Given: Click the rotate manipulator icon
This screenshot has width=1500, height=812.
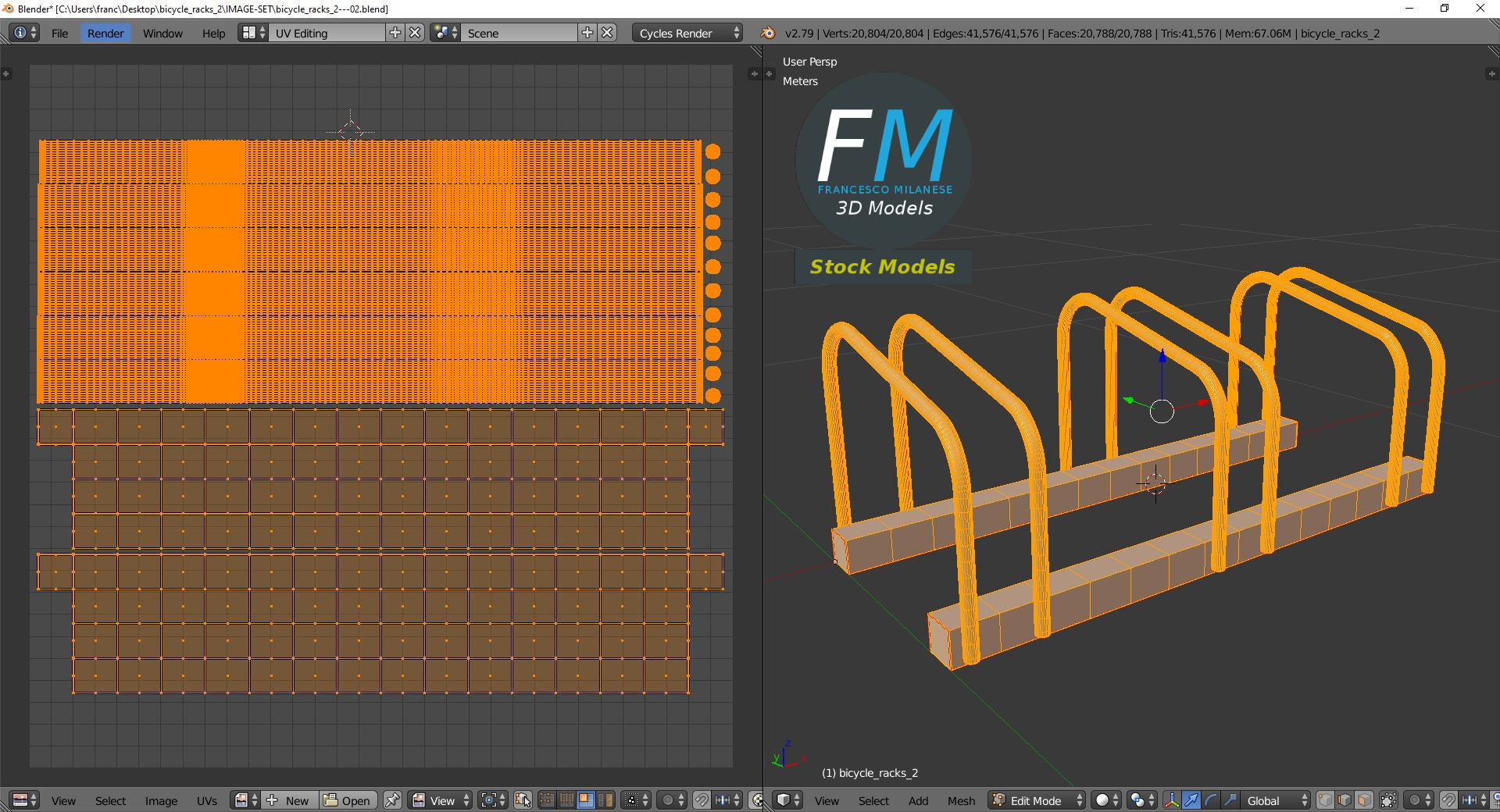Looking at the screenshot, I should point(1210,800).
